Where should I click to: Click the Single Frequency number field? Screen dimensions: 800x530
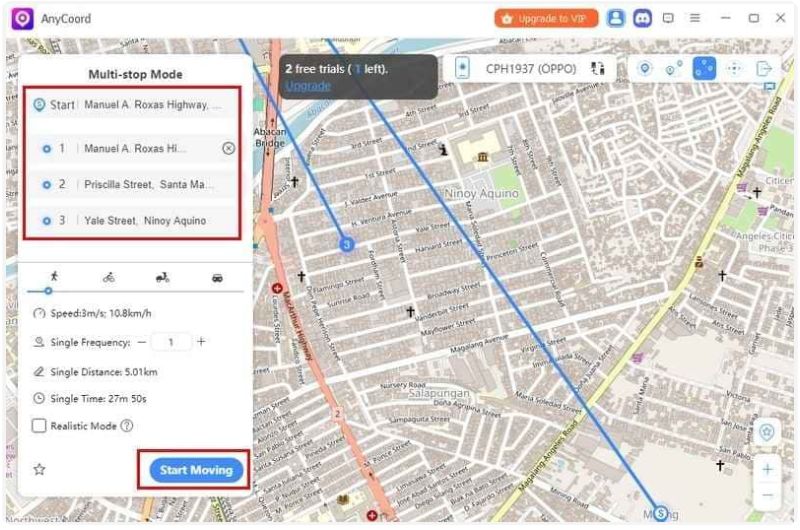tap(172, 342)
